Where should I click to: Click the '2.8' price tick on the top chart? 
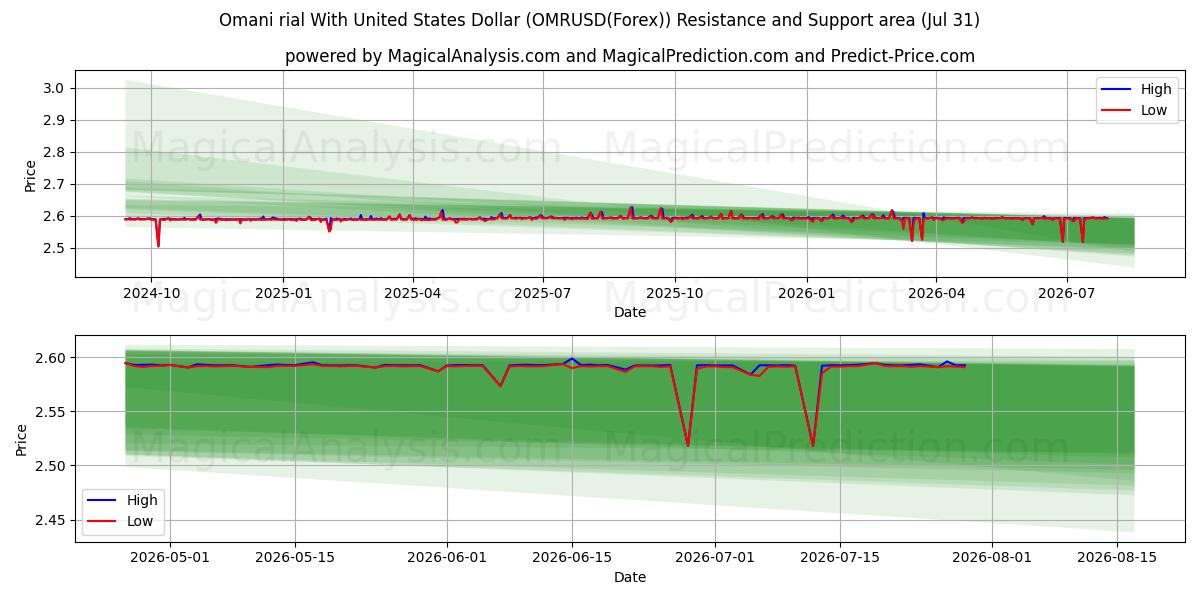pos(53,152)
